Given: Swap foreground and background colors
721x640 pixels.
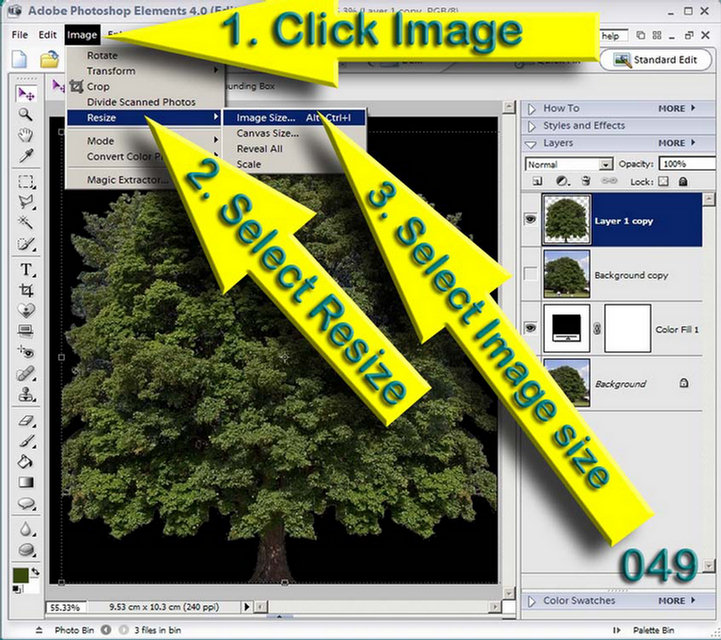Looking at the screenshot, I should 35,571.
